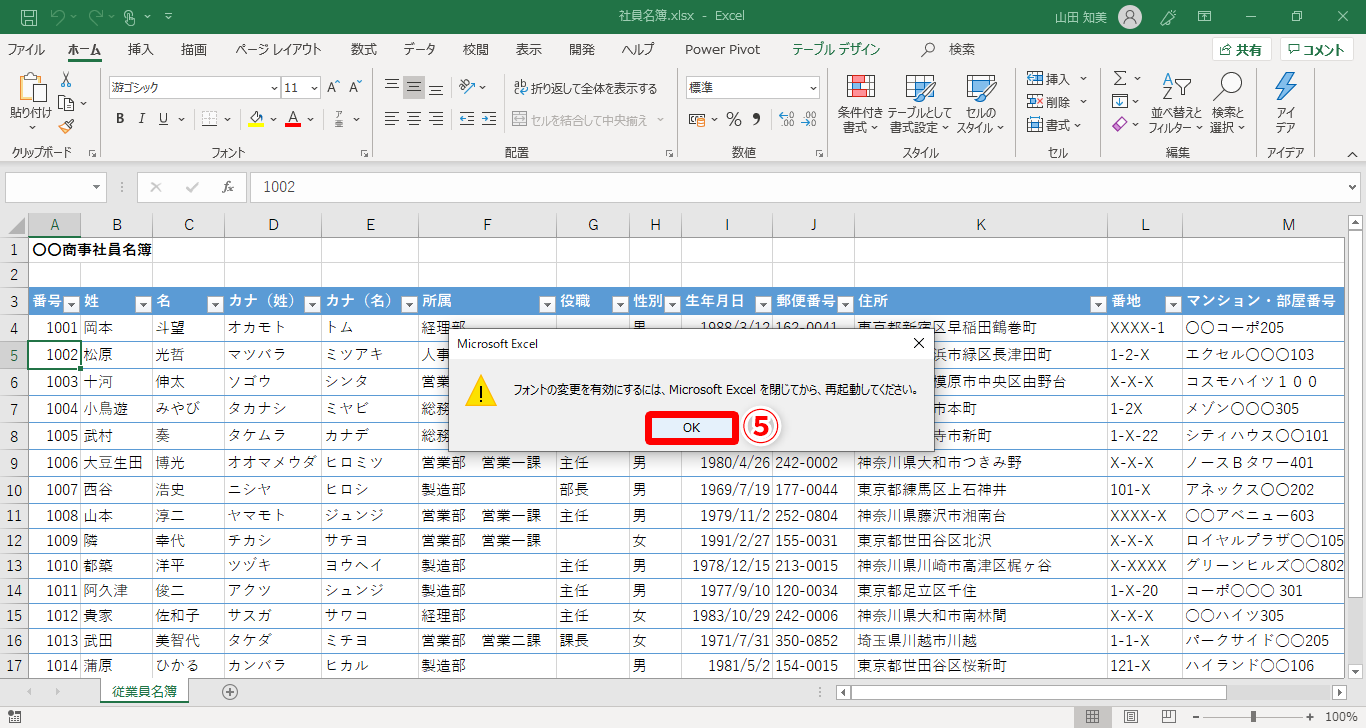Activate the Format Painter brush
This screenshot has width=1366, height=728.
[x=66, y=126]
